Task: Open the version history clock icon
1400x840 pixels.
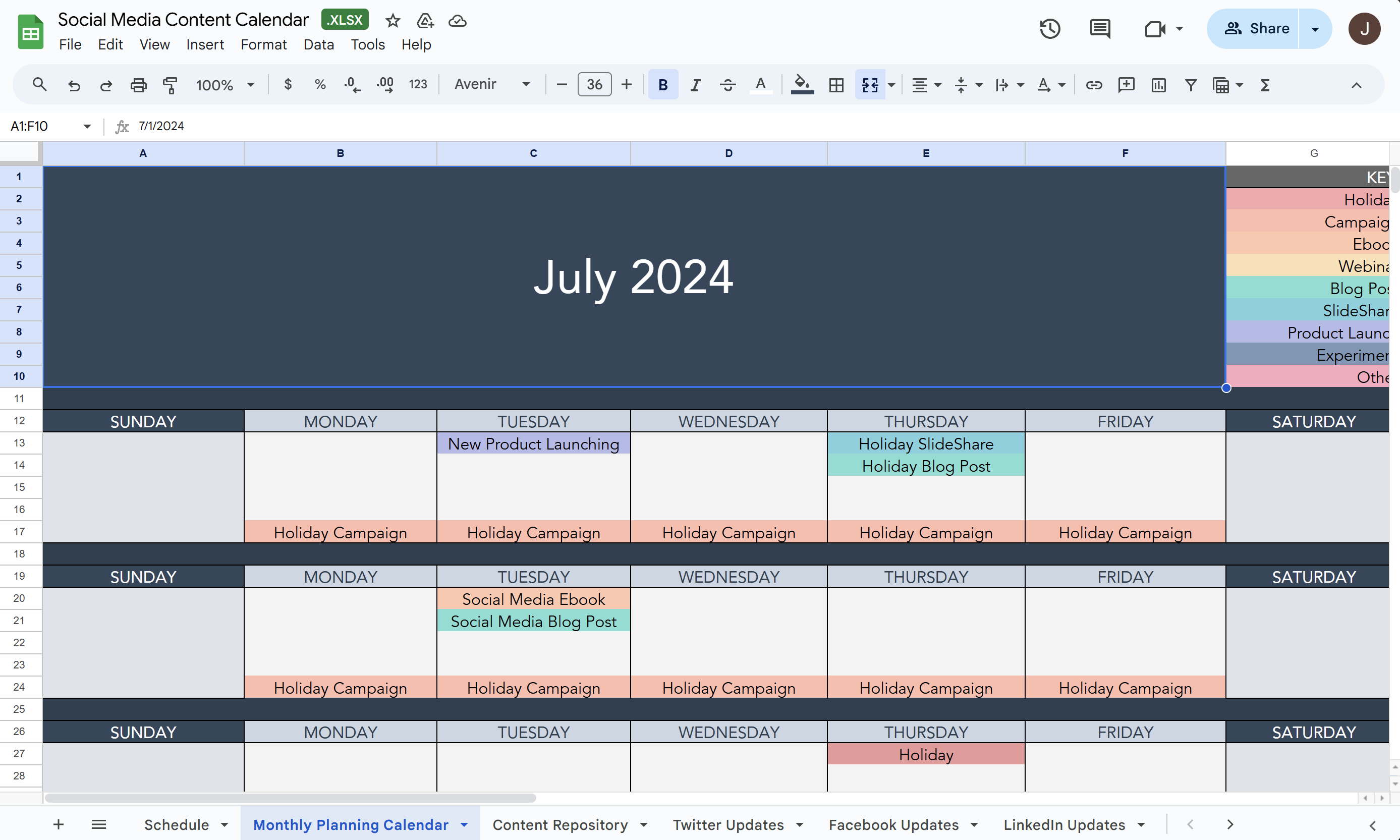Action: [1050, 28]
